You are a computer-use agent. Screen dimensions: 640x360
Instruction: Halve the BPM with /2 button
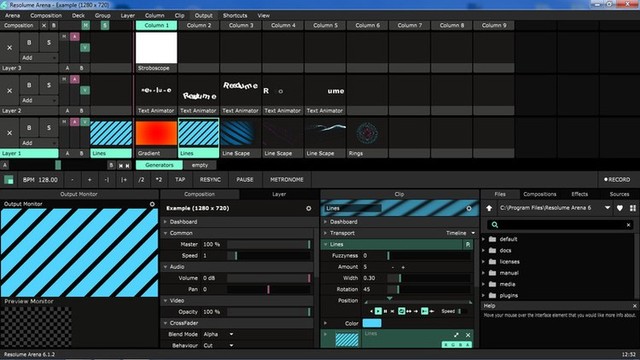(x=141, y=180)
